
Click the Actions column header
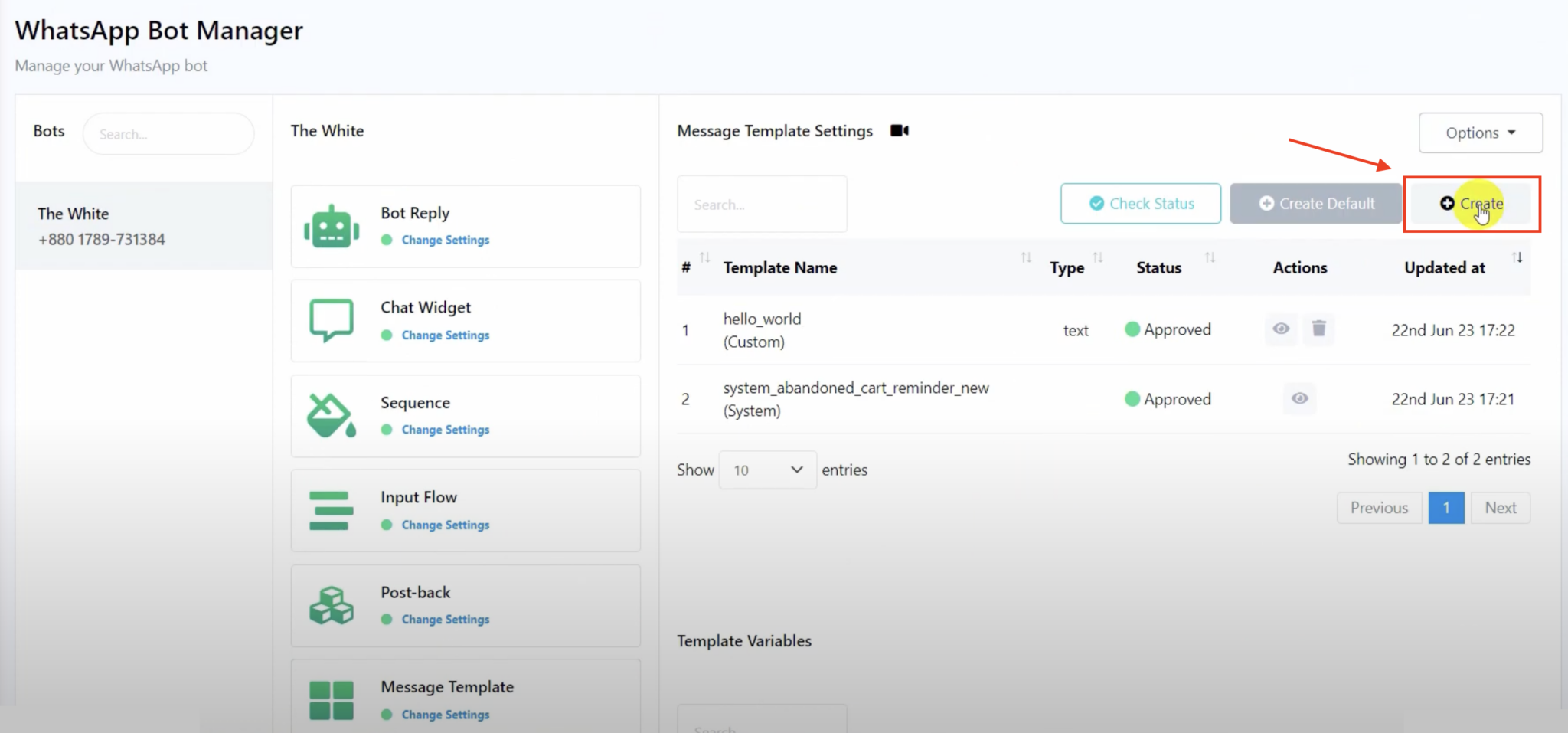point(1300,268)
